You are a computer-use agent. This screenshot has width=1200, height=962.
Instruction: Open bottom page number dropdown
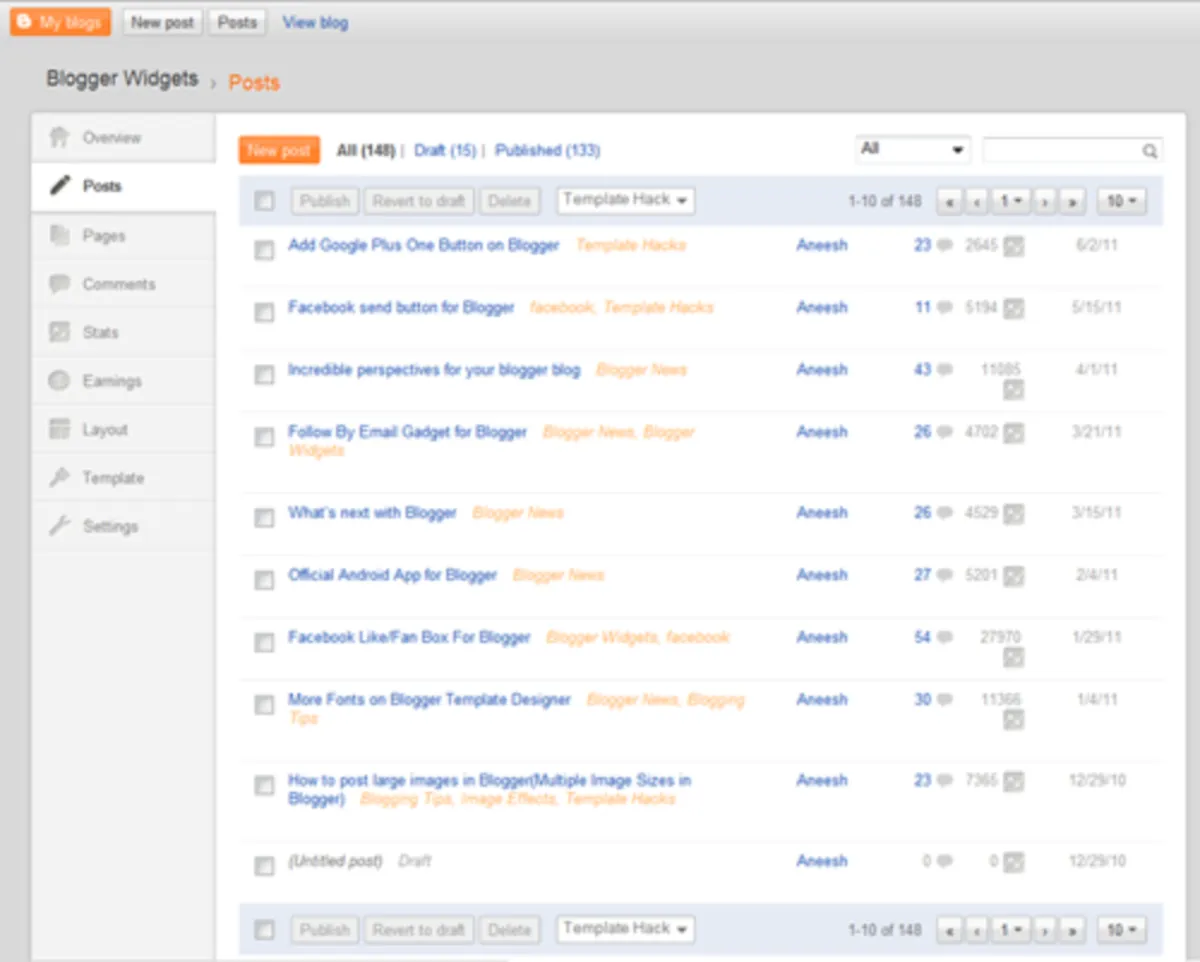[1011, 931]
